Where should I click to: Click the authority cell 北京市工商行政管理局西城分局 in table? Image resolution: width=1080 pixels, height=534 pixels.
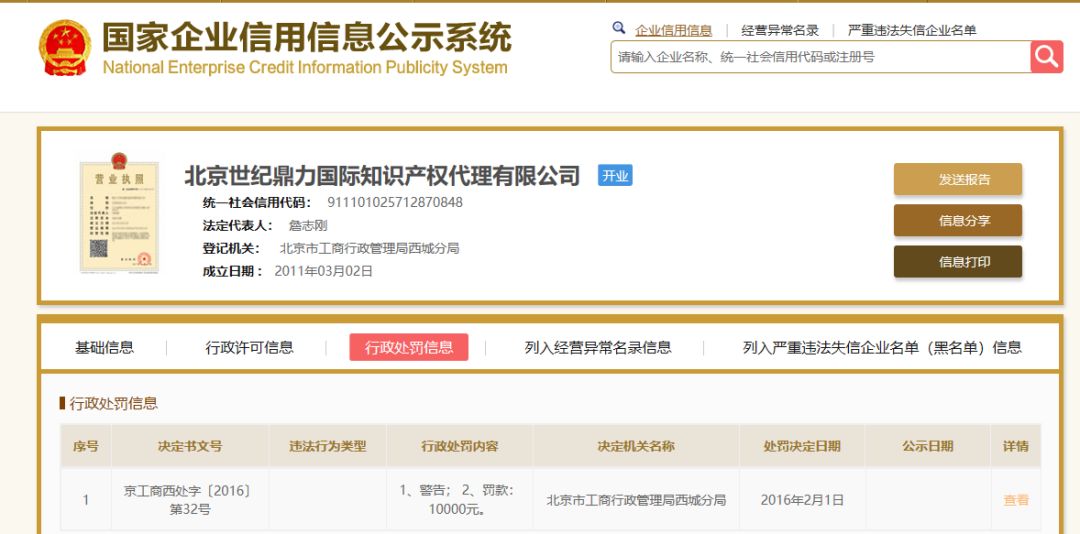(636, 500)
